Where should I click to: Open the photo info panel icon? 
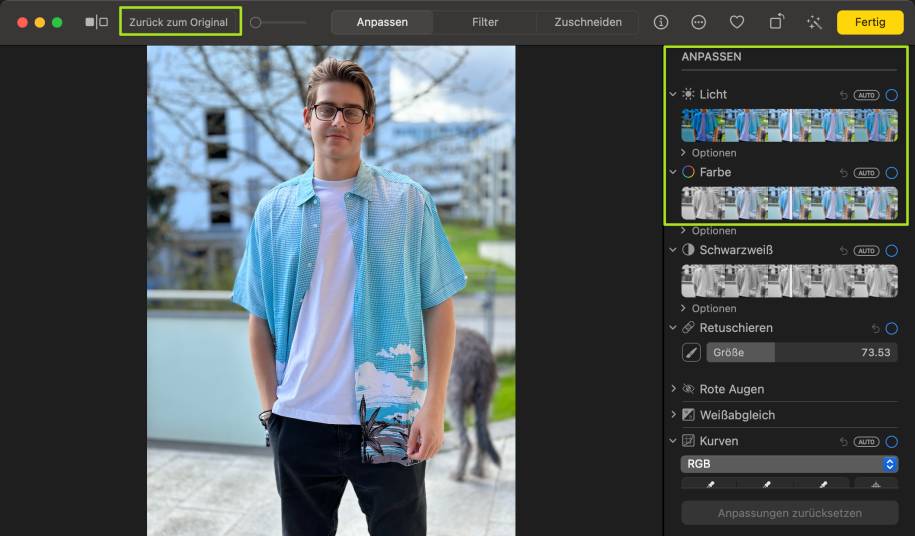tap(661, 22)
